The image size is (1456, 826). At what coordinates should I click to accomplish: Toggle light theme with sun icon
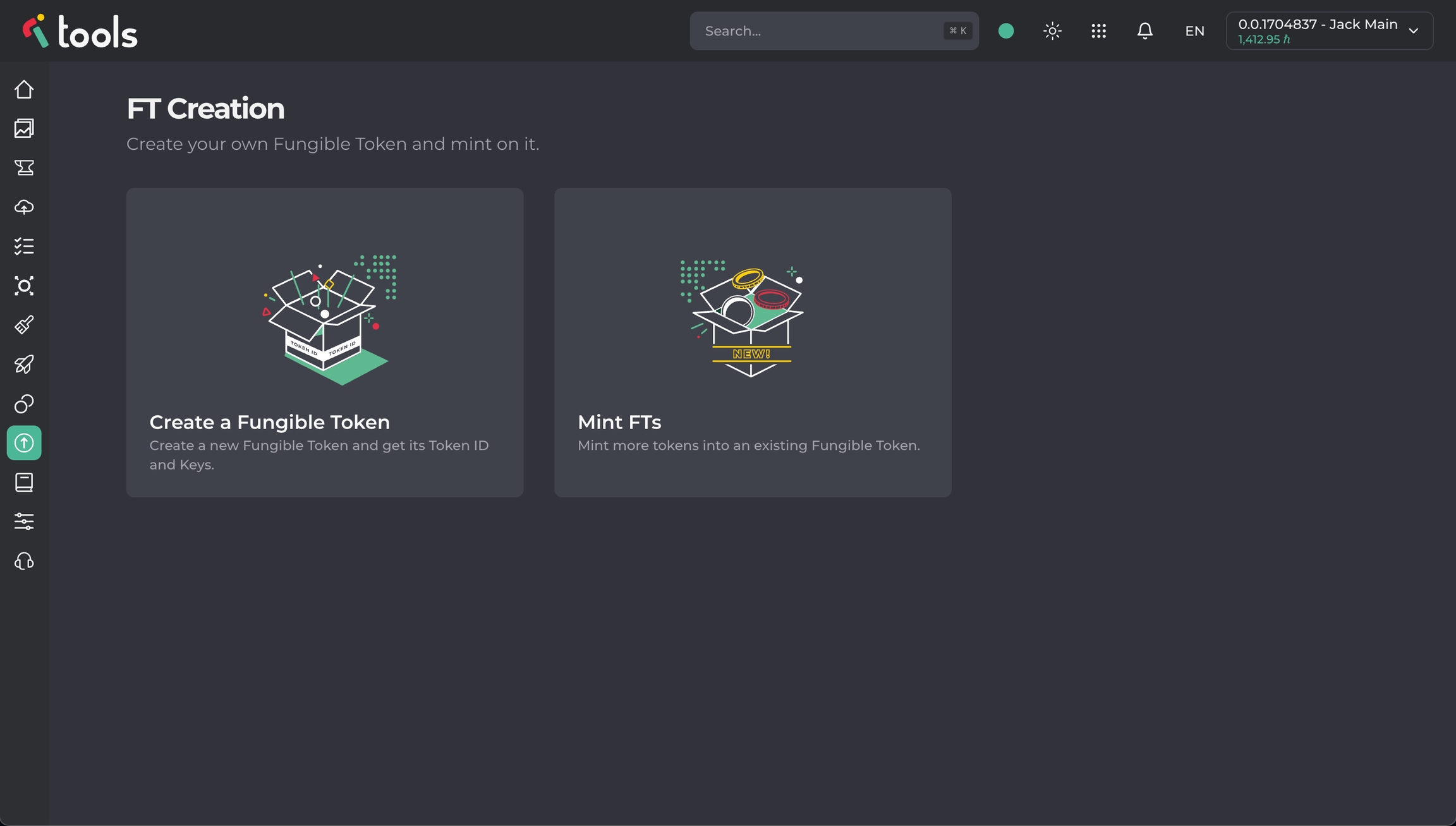(1052, 31)
